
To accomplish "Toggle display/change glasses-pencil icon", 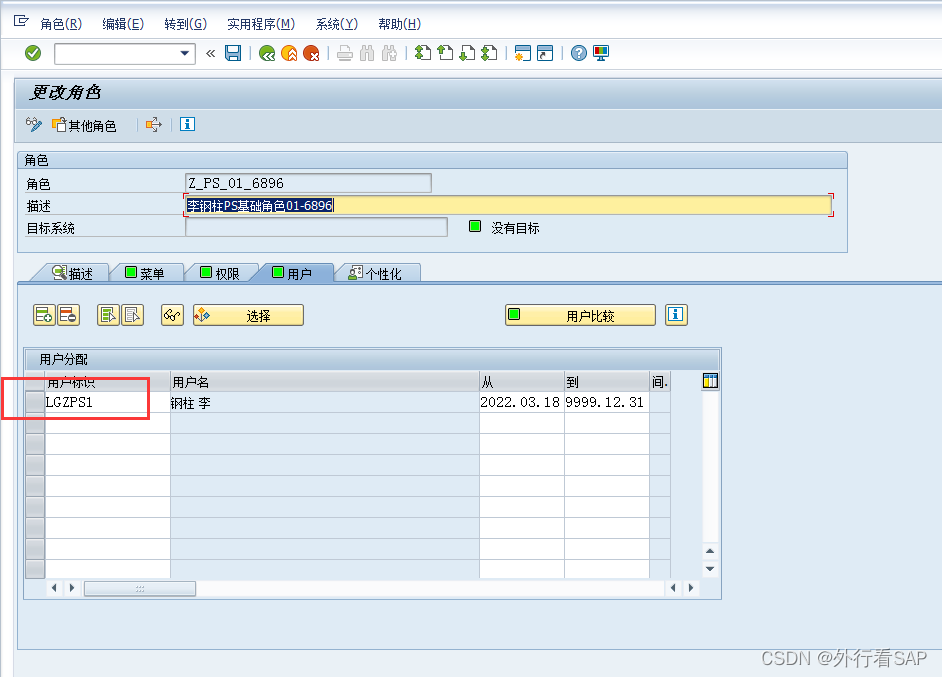I will click(x=34, y=124).
